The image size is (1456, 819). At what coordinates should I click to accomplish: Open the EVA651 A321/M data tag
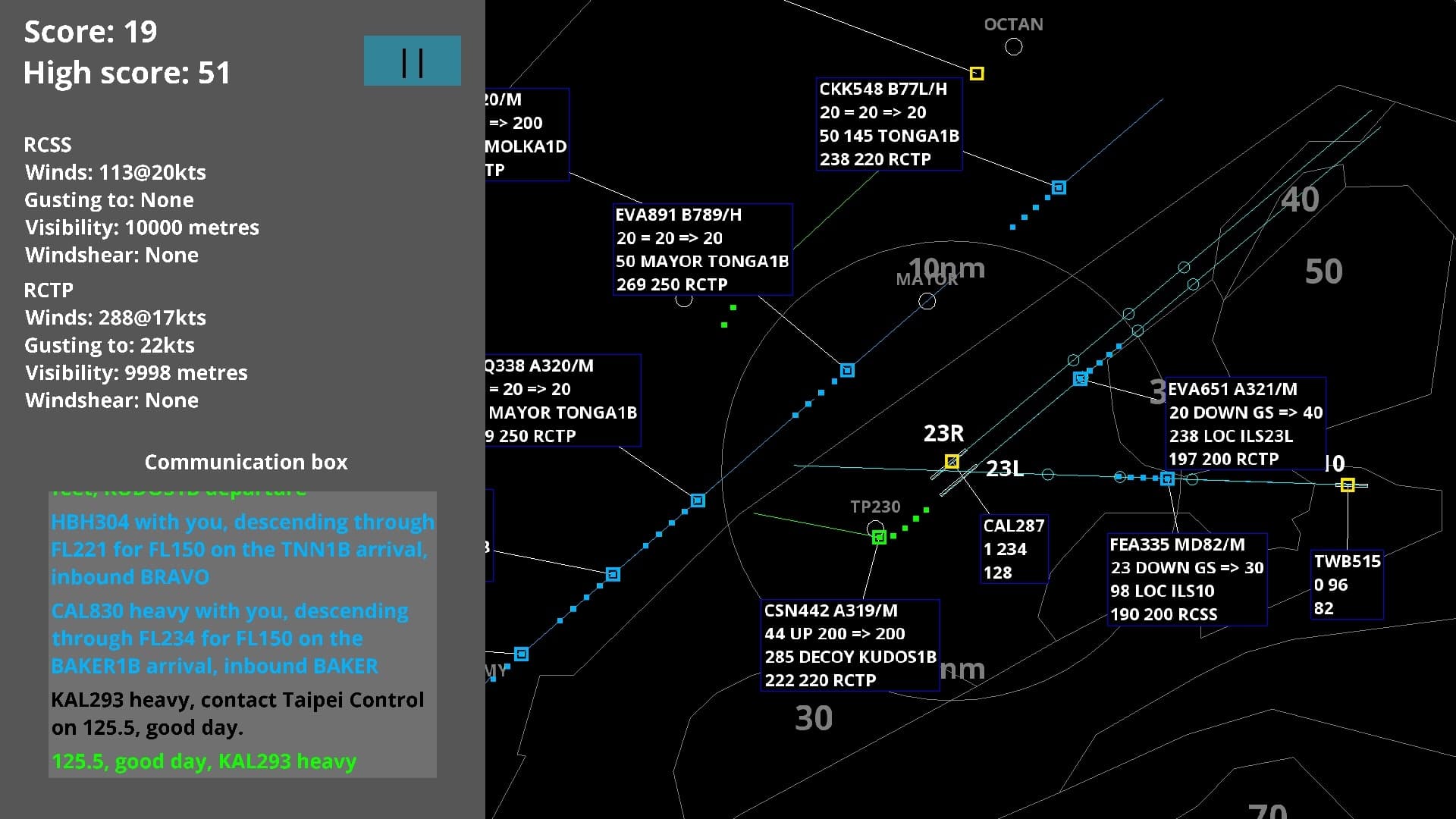coord(1245,424)
